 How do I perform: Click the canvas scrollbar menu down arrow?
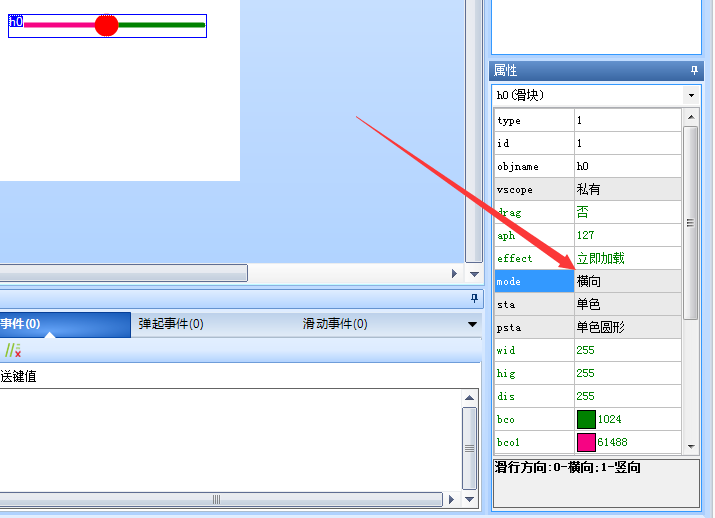coord(474,273)
